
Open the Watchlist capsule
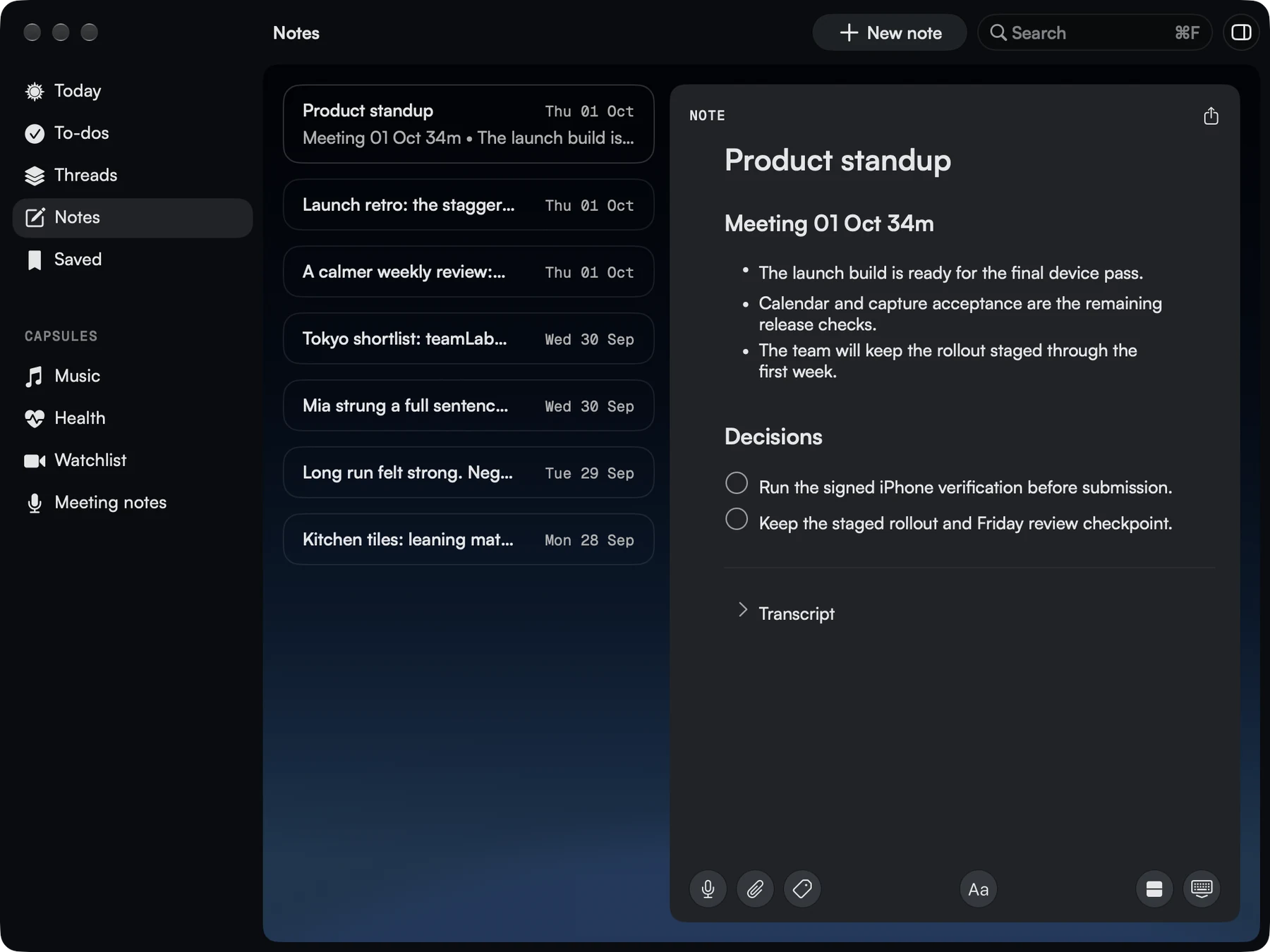132,460
